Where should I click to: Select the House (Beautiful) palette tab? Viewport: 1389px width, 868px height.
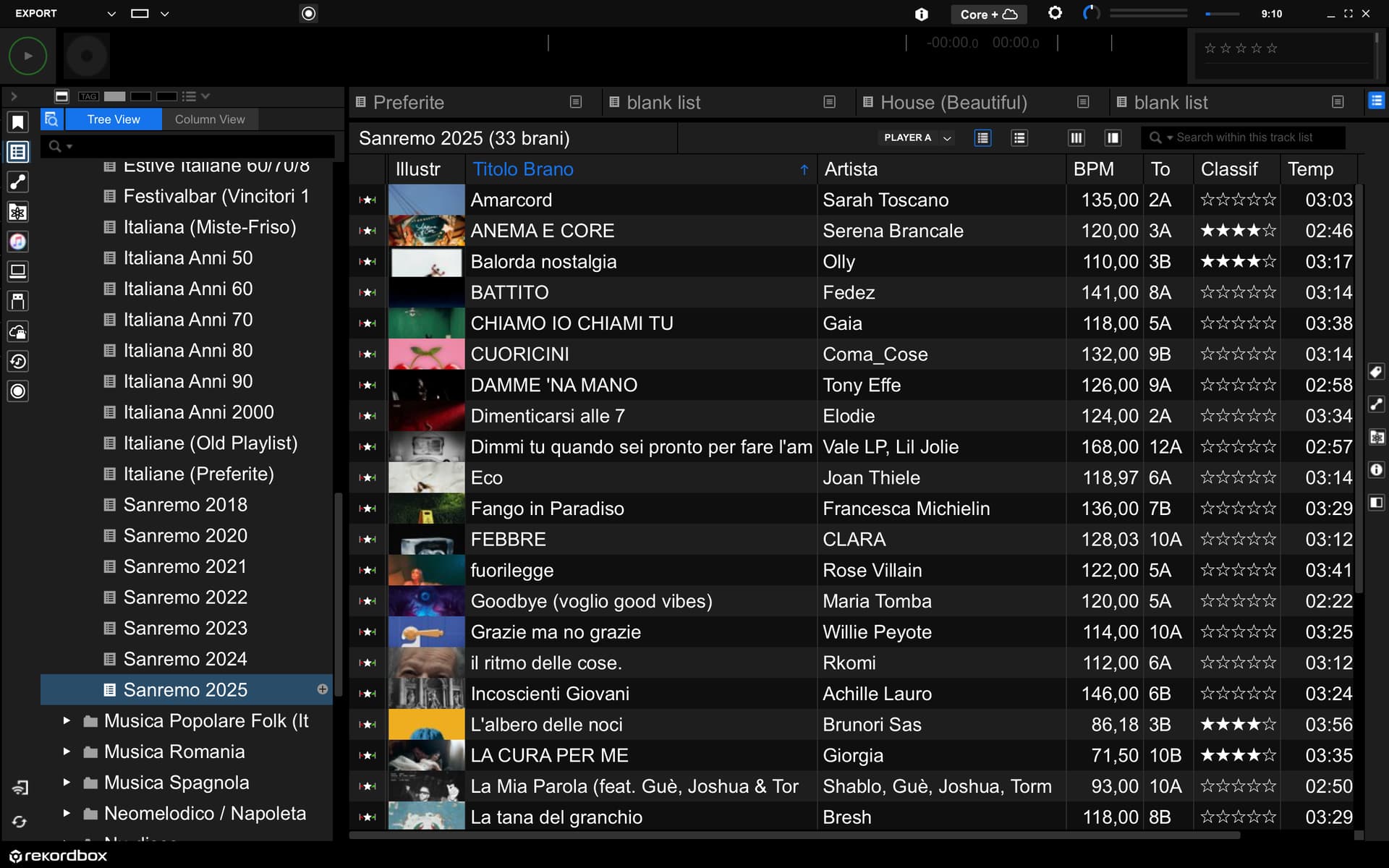[953, 103]
